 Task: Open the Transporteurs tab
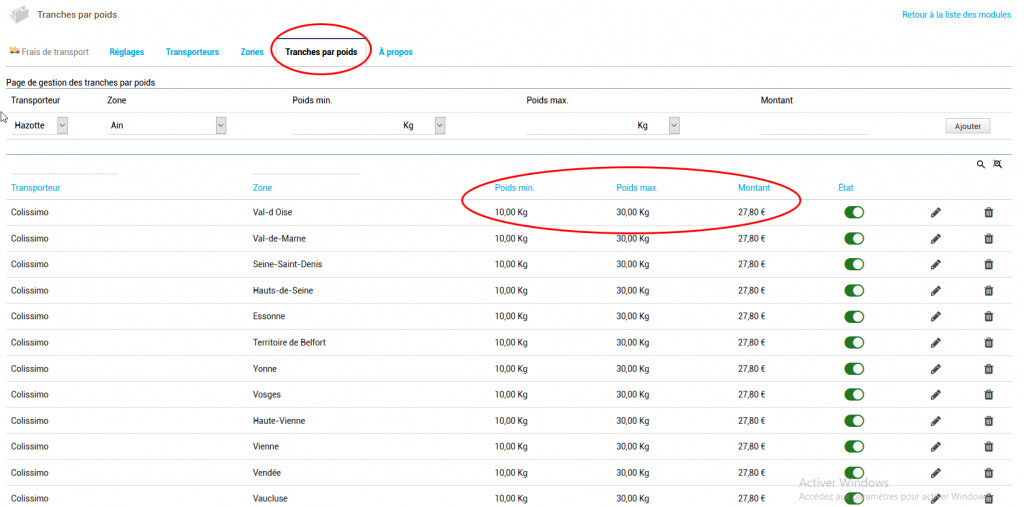pyautogui.click(x=192, y=52)
